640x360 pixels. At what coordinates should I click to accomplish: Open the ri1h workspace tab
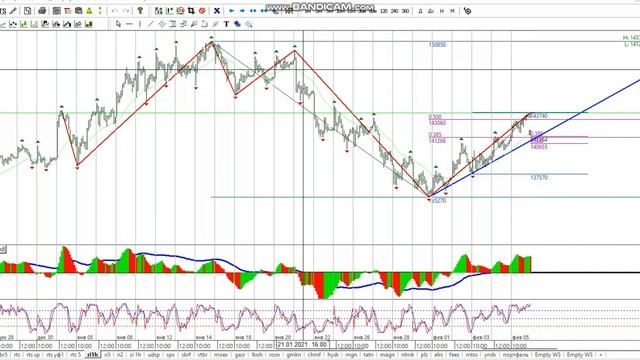click(93, 355)
